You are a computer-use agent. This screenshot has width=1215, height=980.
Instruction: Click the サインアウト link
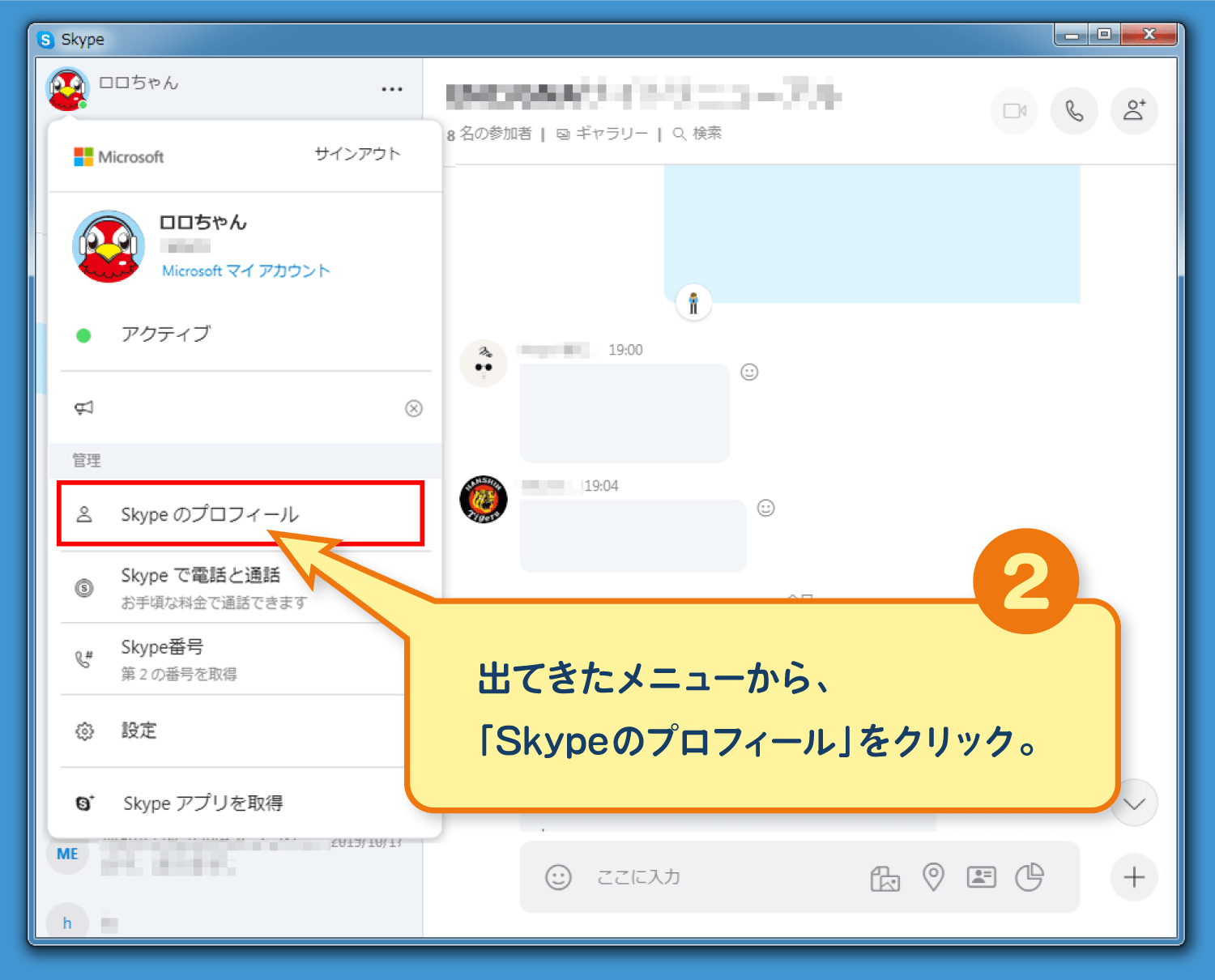(x=357, y=154)
